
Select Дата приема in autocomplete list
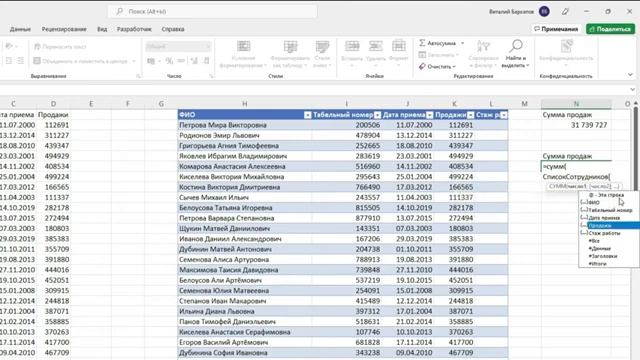pos(609,218)
